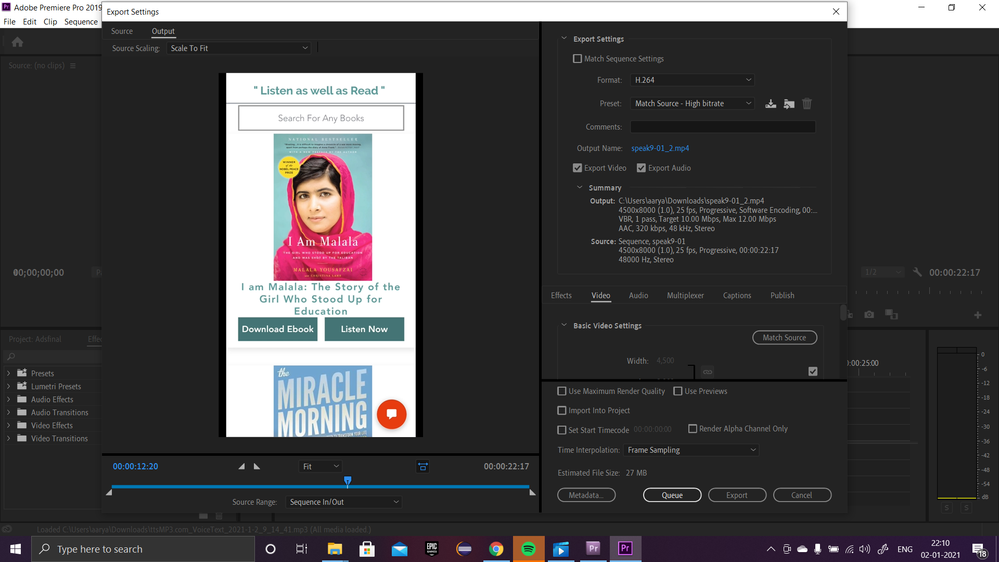
Task: Expand the Video Transitions folder
Action: [8, 439]
